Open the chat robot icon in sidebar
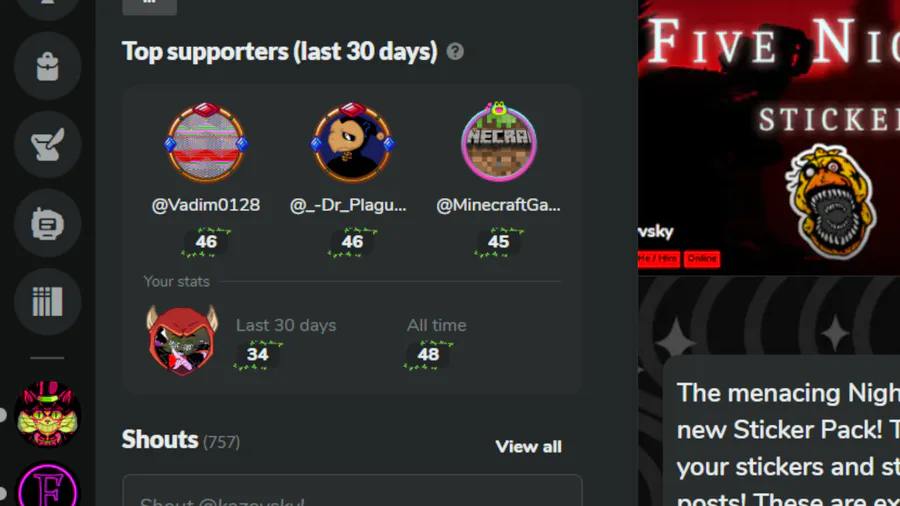900x506 pixels. [48, 224]
